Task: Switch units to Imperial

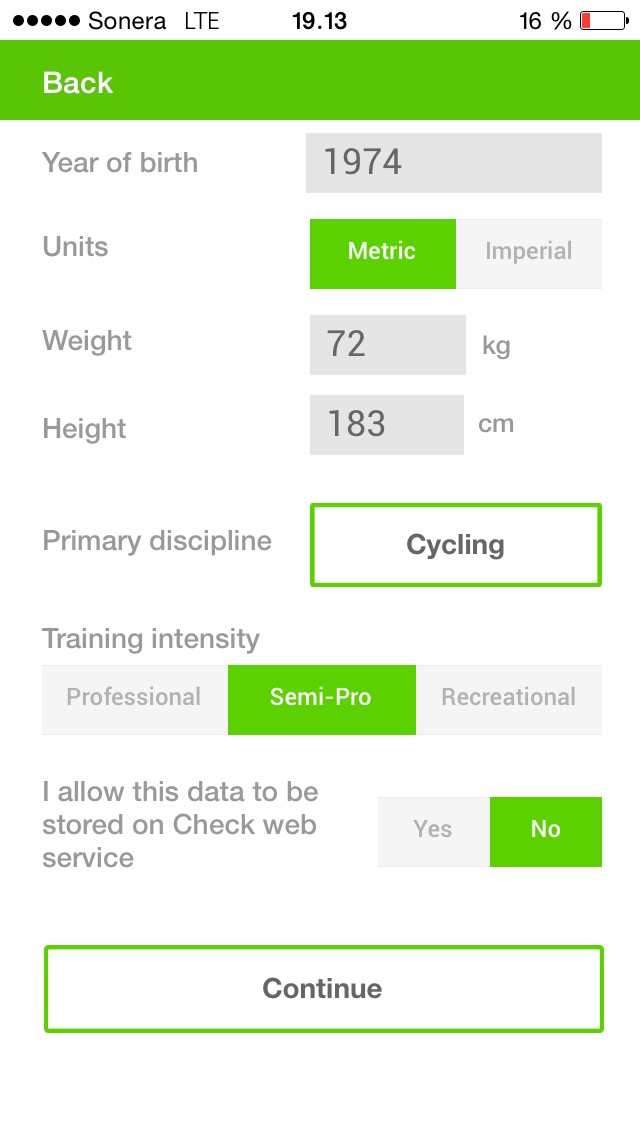Action: click(x=529, y=253)
